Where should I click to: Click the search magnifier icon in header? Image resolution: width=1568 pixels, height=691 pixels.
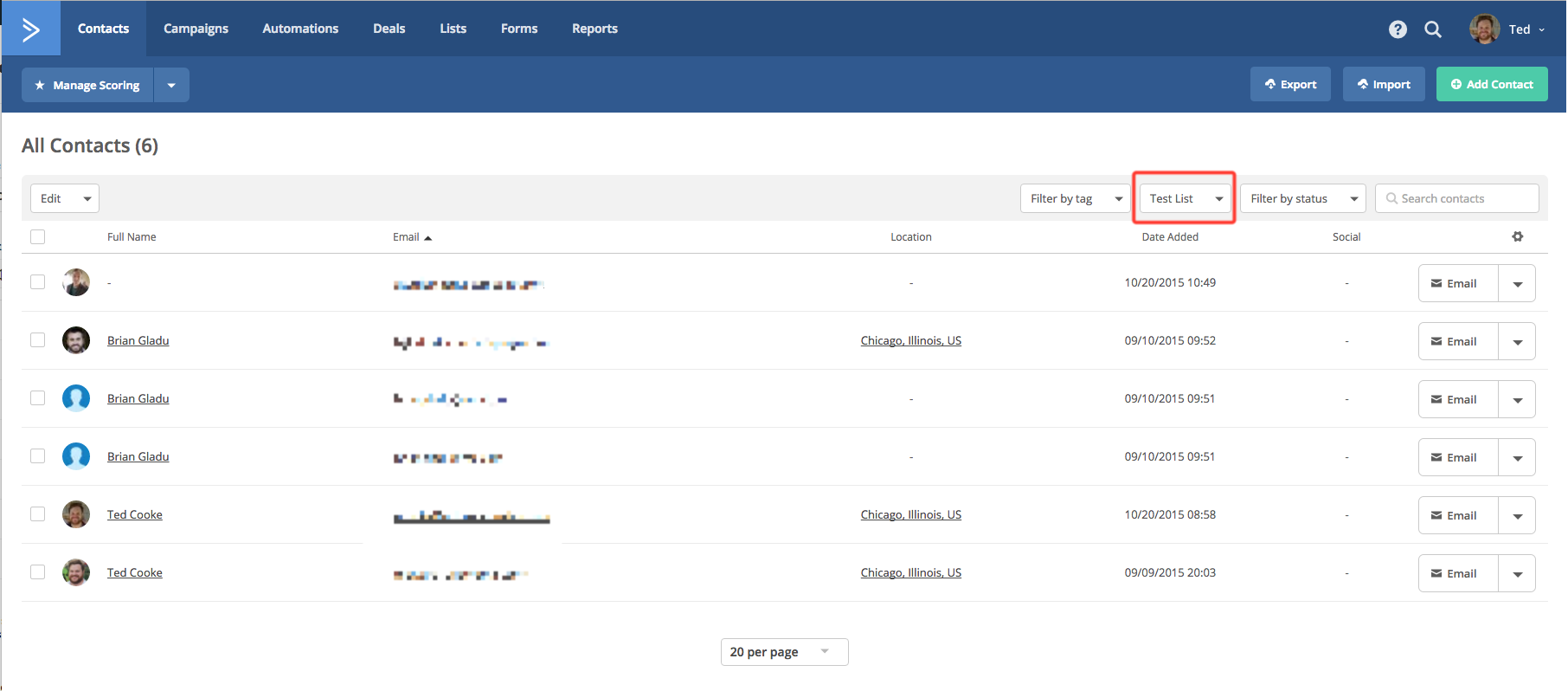[x=1433, y=29]
